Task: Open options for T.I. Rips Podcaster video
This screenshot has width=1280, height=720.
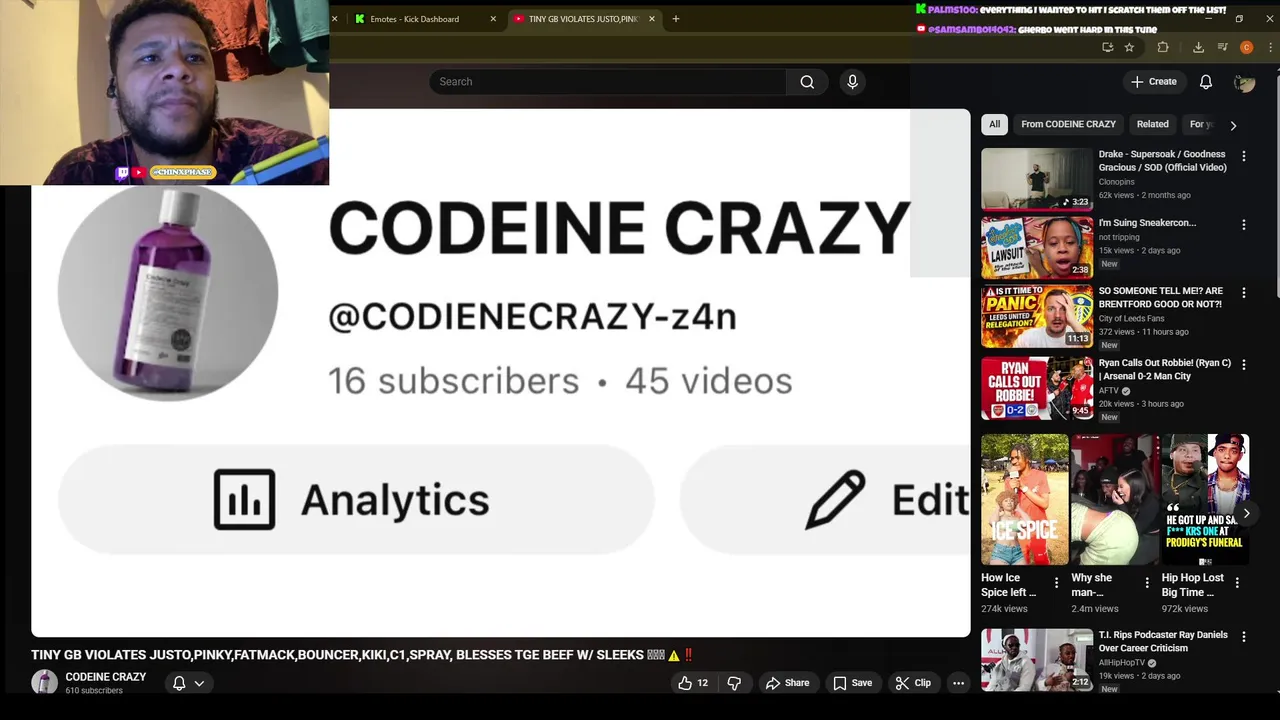Action: click(x=1244, y=637)
